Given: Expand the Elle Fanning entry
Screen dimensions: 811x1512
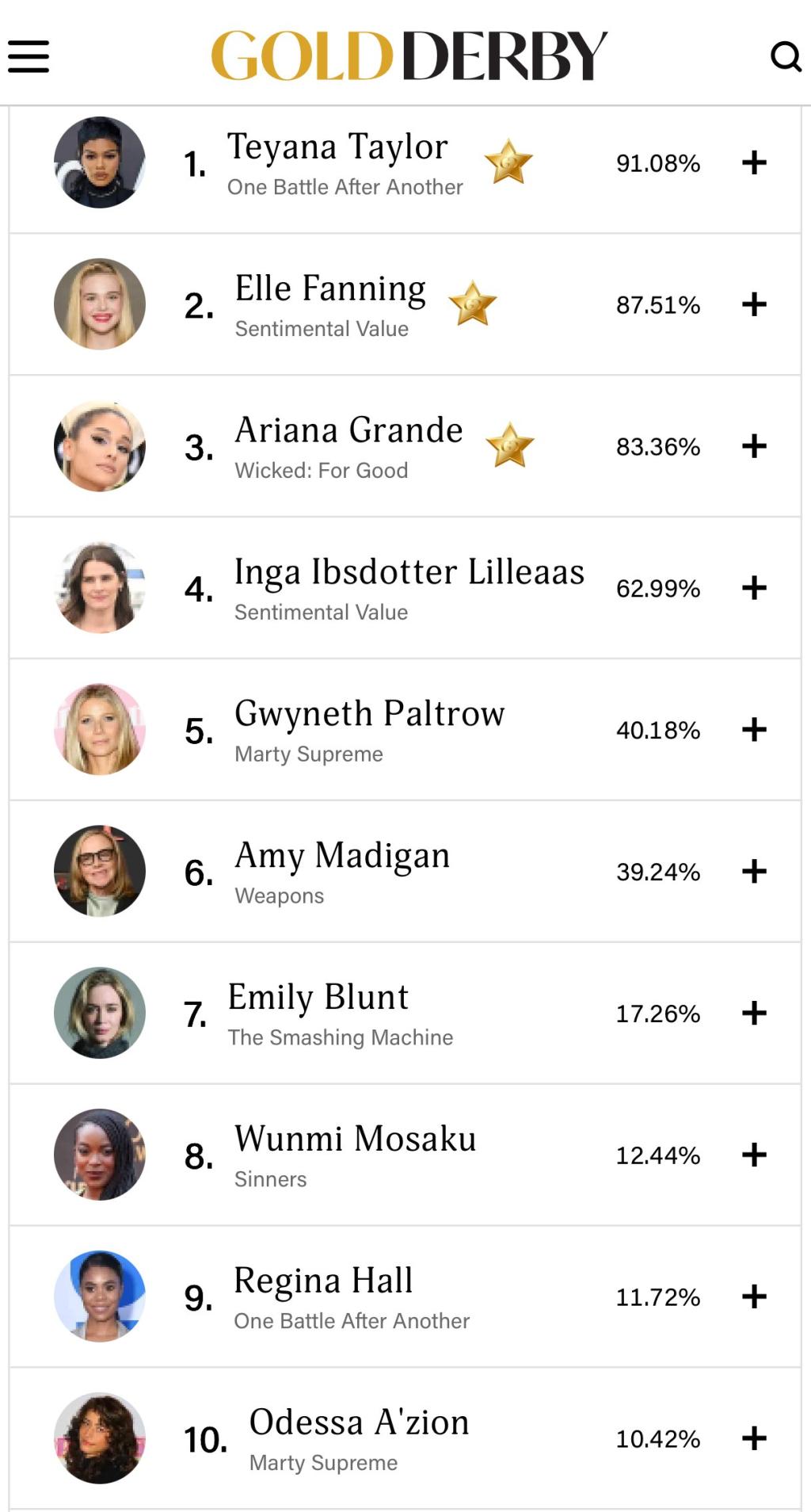Looking at the screenshot, I should pyautogui.click(x=754, y=304).
